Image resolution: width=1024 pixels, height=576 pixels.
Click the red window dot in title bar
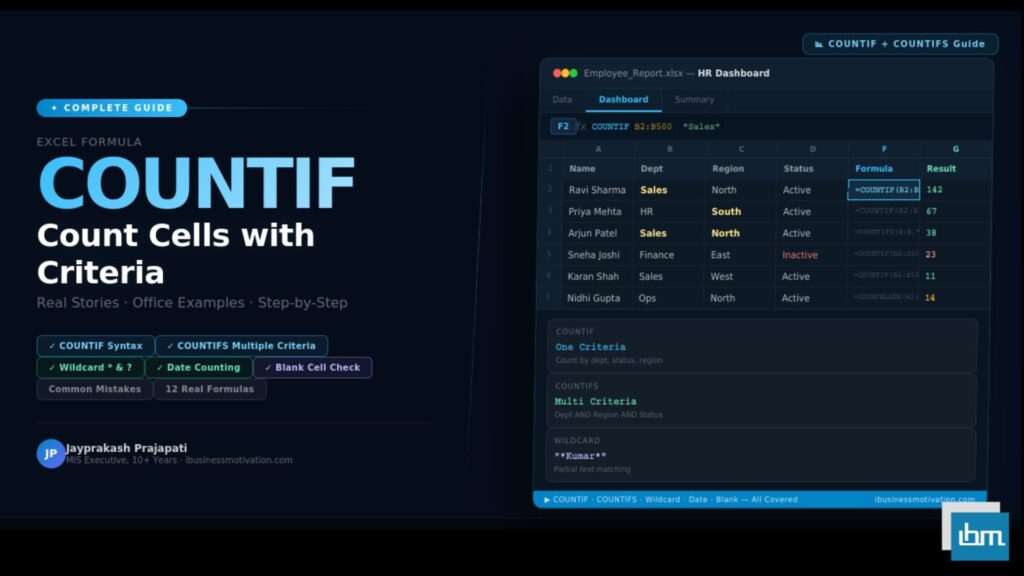coord(558,73)
